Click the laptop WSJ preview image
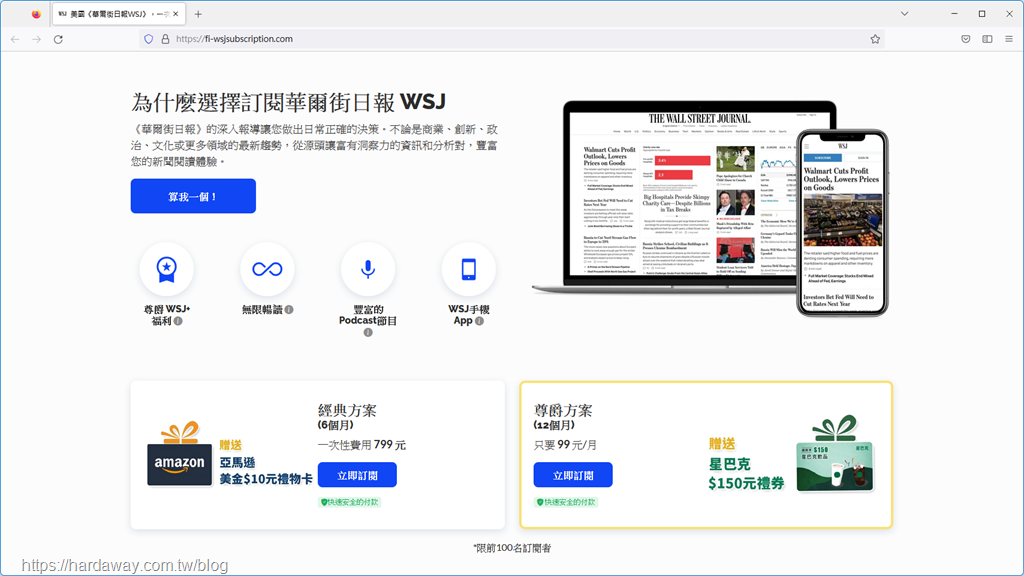The height and width of the screenshot is (576, 1024). pyautogui.click(x=679, y=196)
